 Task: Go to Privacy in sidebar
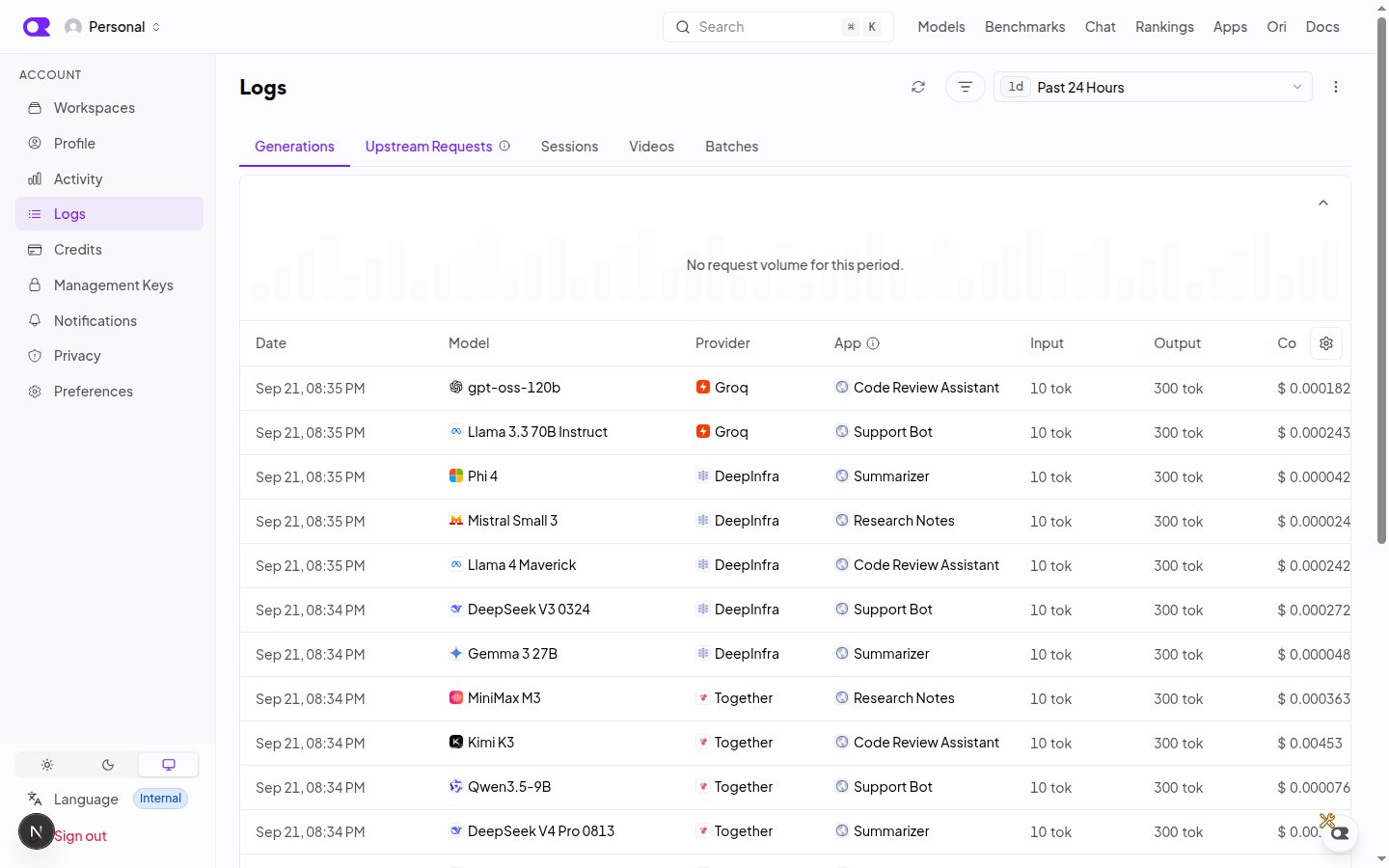click(x=109, y=356)
